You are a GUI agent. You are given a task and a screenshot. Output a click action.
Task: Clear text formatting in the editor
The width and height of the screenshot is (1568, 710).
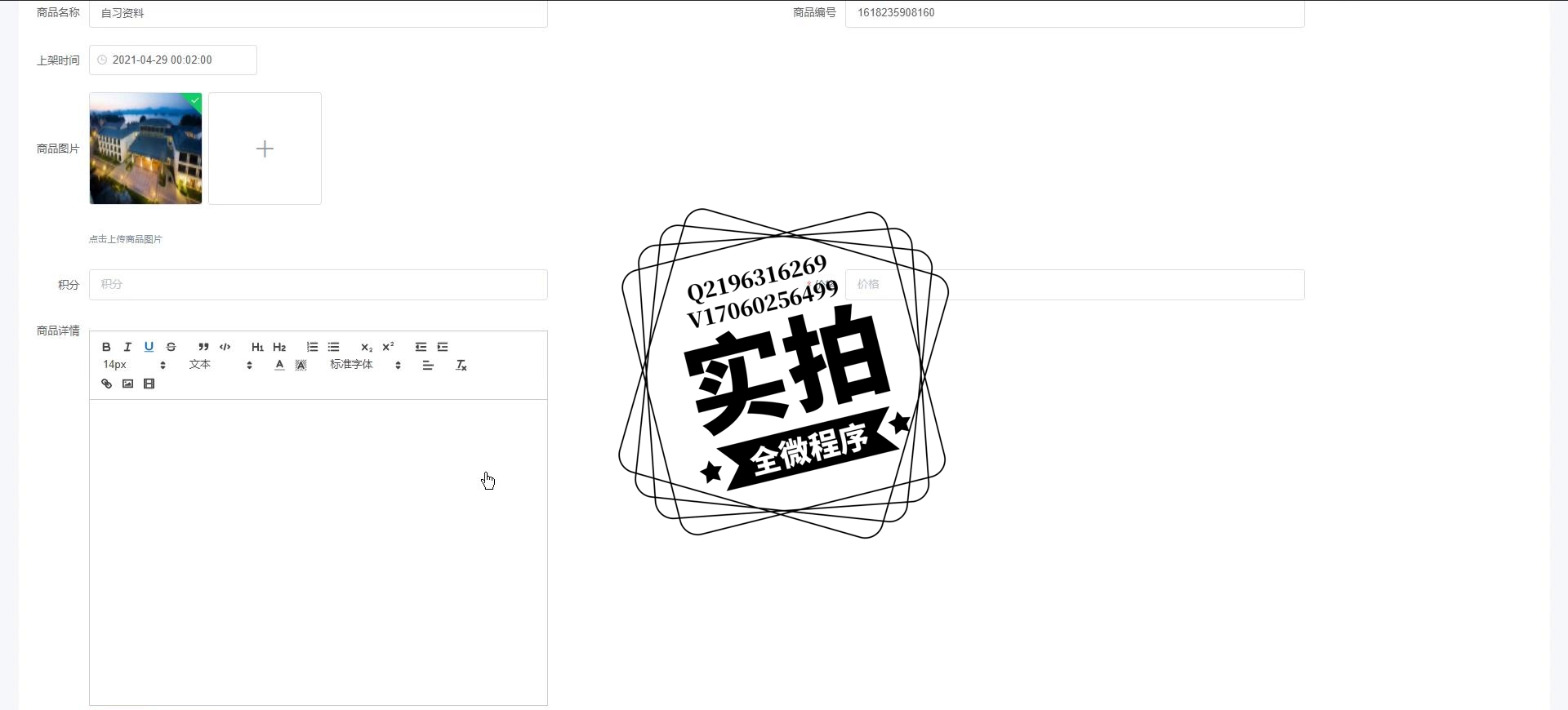(x=461, y=365)
